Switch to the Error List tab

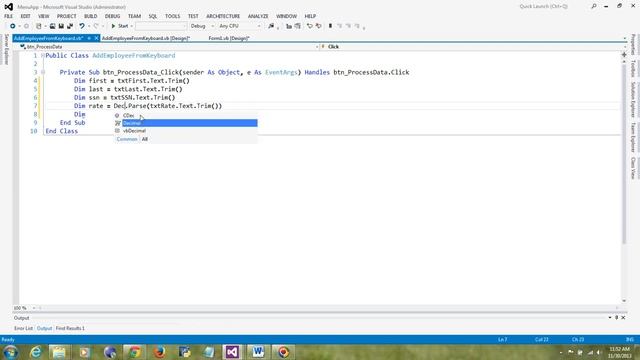[x=23, y=328]
